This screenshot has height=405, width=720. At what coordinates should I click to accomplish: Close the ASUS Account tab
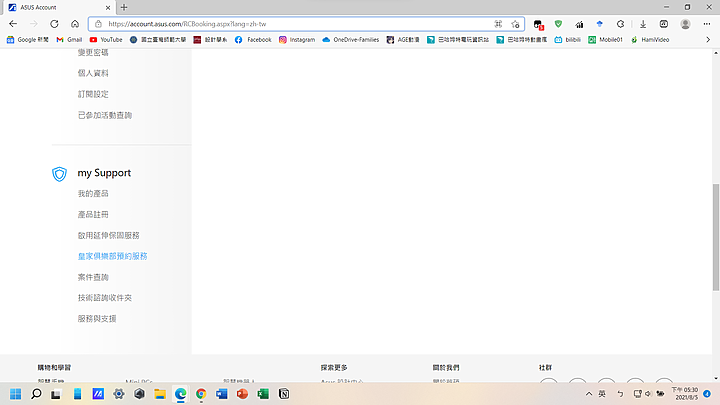(x=108, y=8)
